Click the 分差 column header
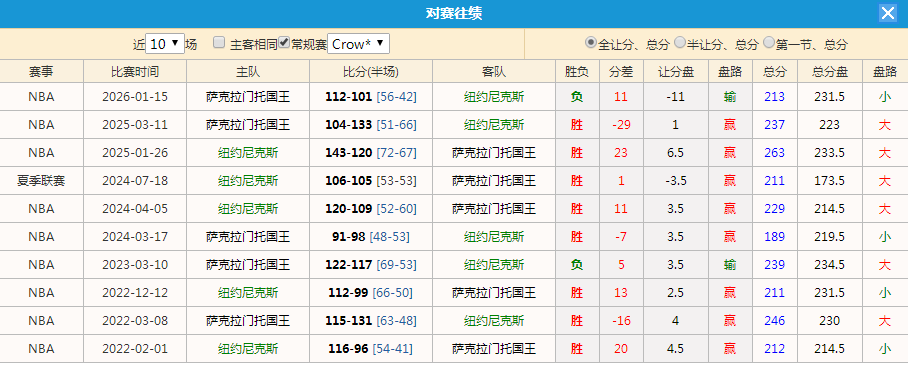The image size is (908, 366). [x=621, y=72]
